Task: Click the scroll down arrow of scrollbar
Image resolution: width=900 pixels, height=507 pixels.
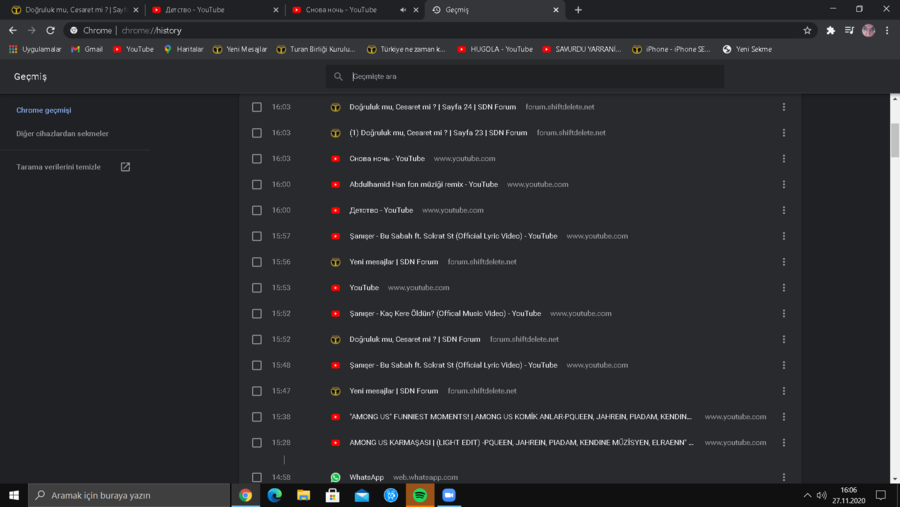Action: coord(895,478)
